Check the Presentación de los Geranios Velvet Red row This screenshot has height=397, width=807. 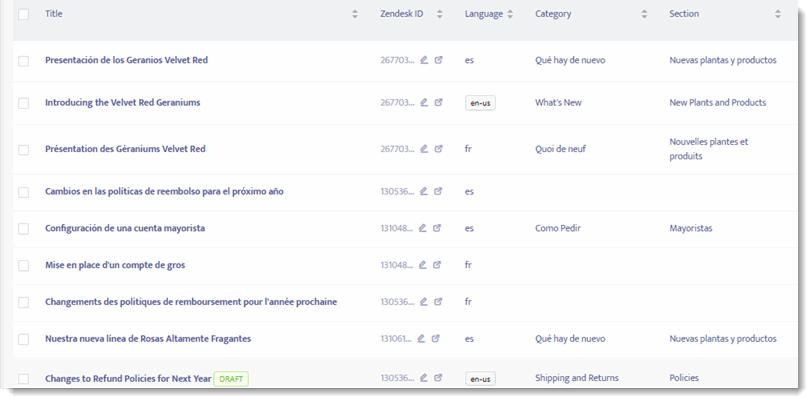[24, 61]
